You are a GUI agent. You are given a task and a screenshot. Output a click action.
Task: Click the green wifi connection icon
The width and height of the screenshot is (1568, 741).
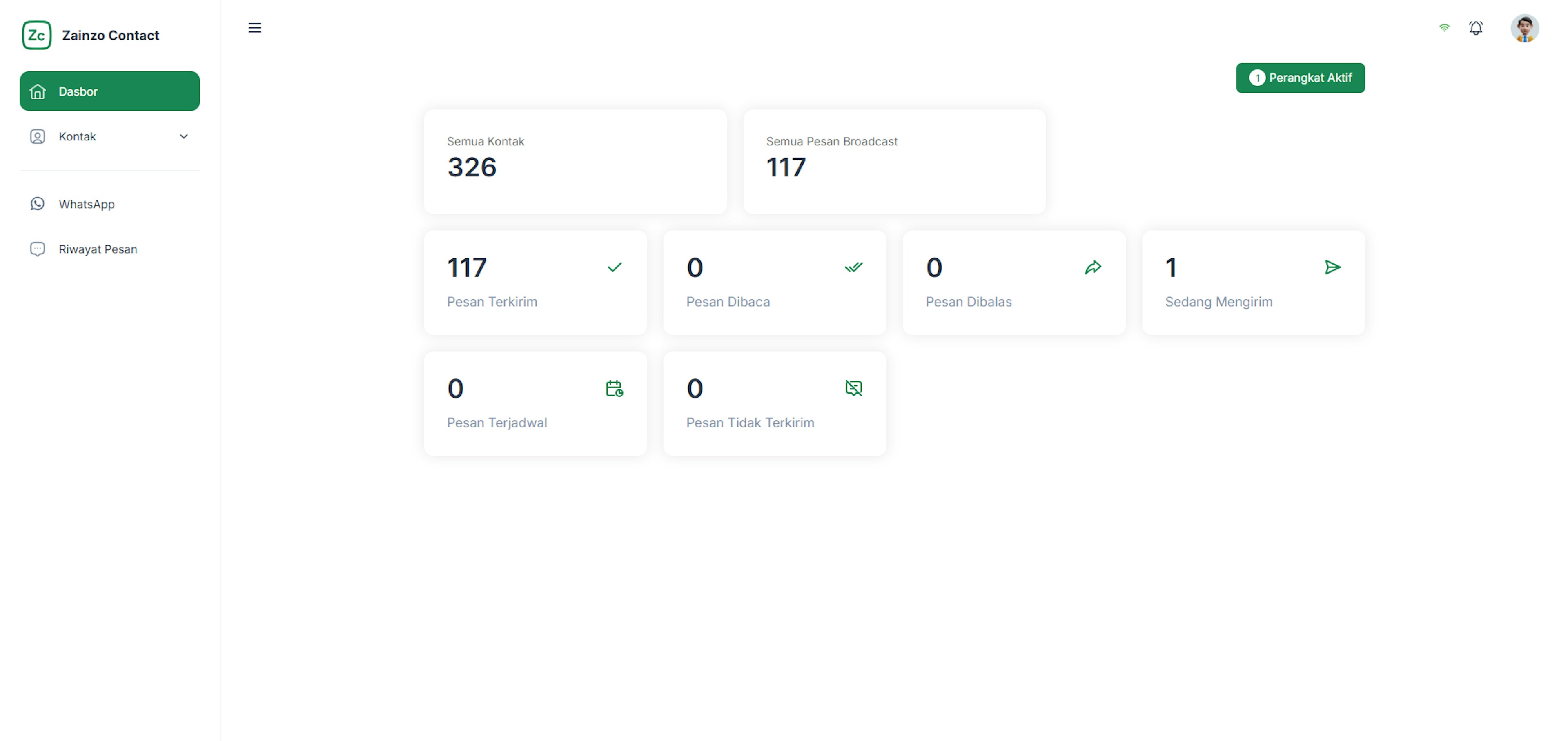[1444, 28]
